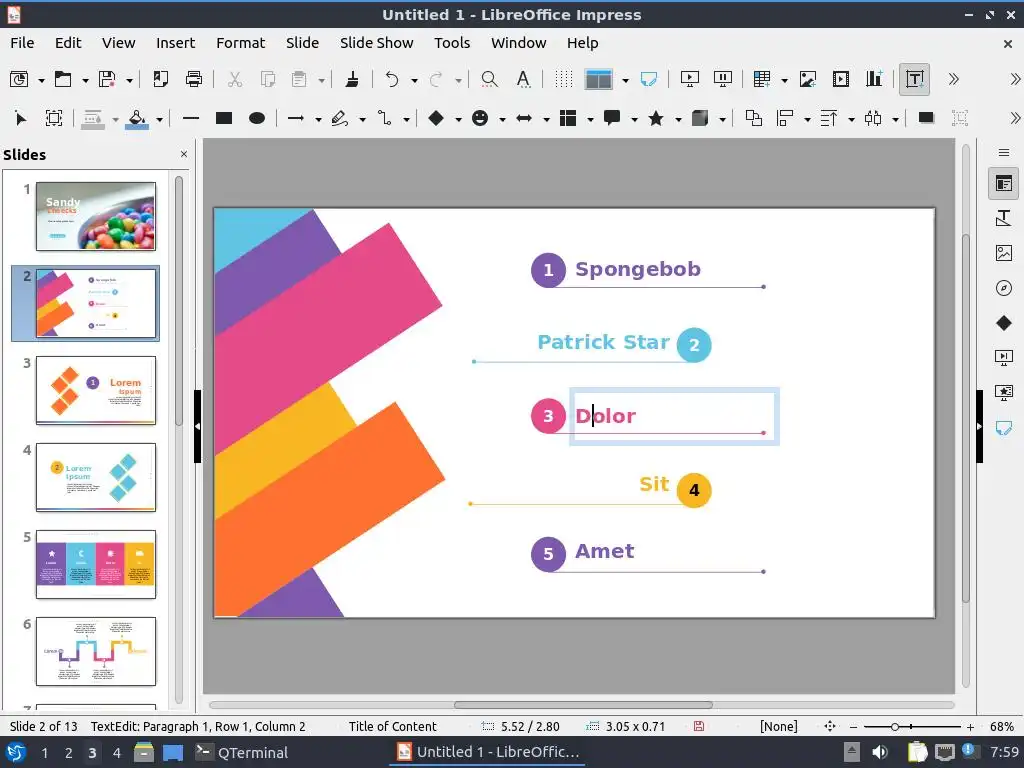Open Navigator deck in sidebar
Image resolution: width=1024 pixels, height=768 pixels.
pyautogui.click(x=1004, y=287)
